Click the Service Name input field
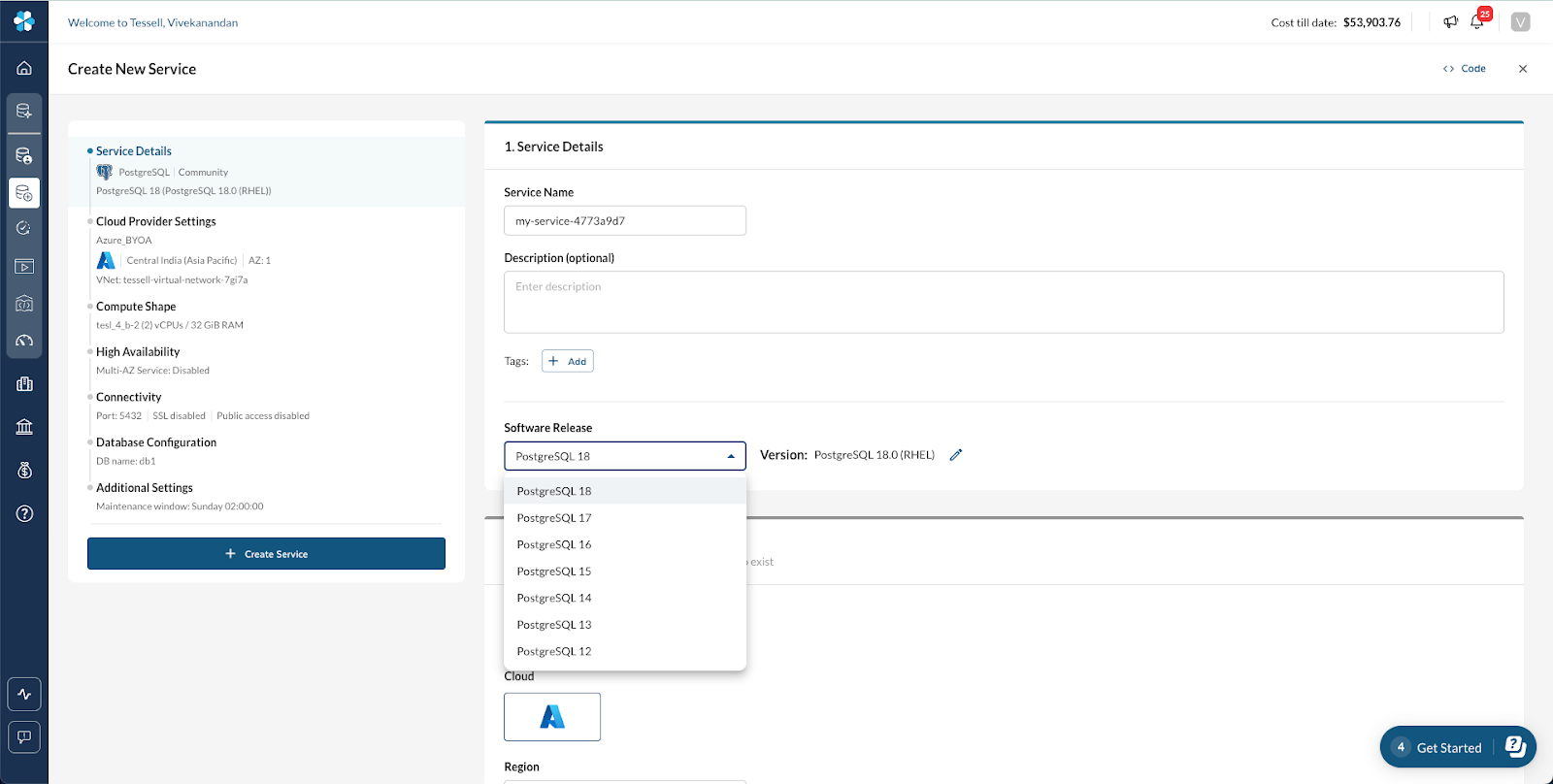1553x784 pixels. [625, 220]
